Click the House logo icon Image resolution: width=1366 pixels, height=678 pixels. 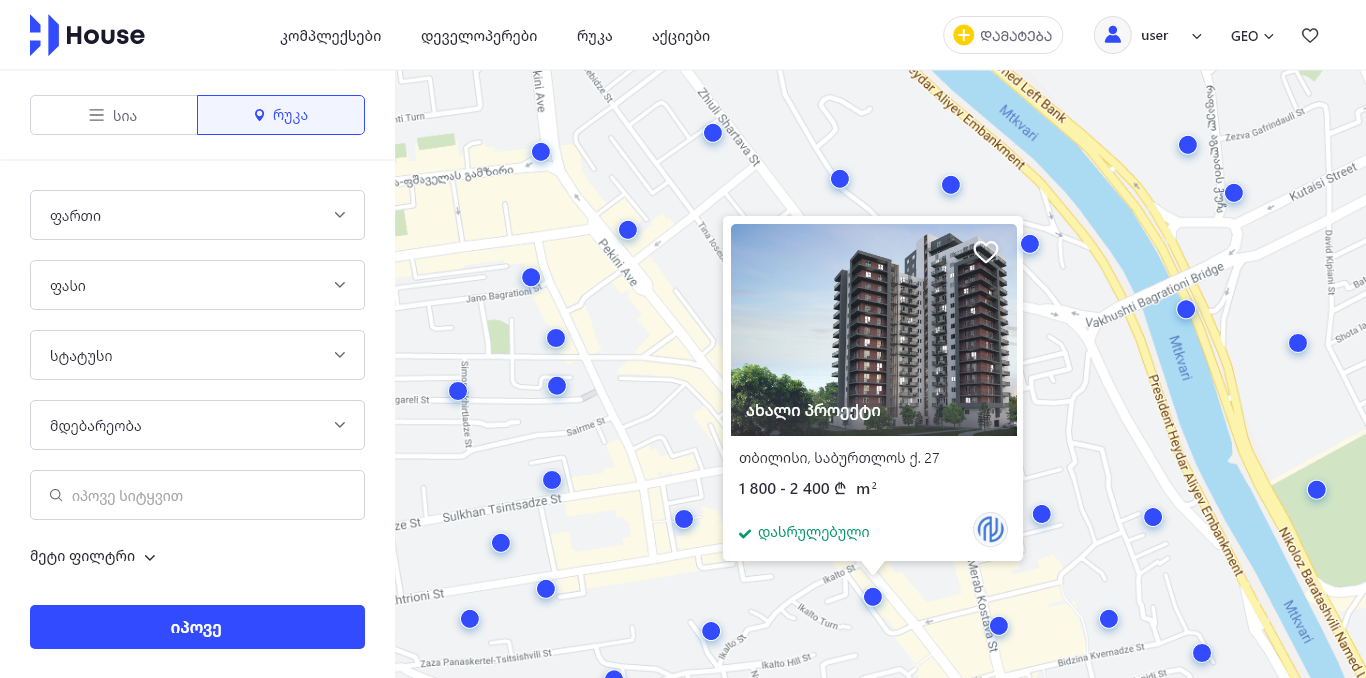44,35
